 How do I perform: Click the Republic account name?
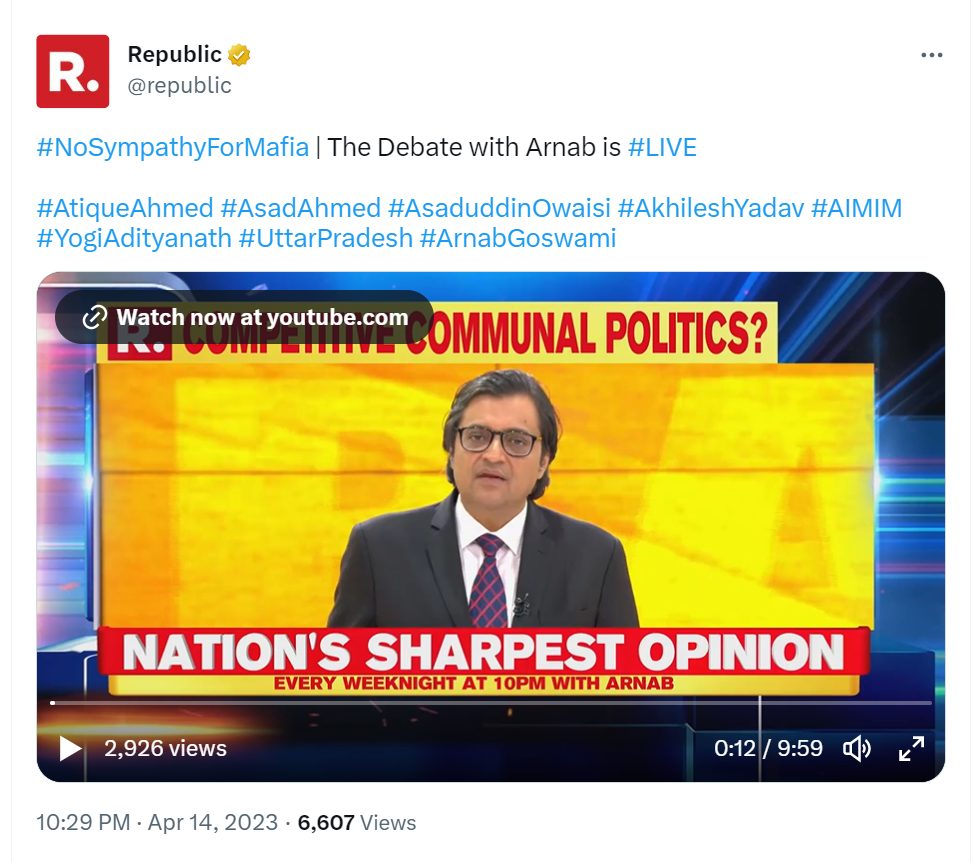tap(174, 54)
